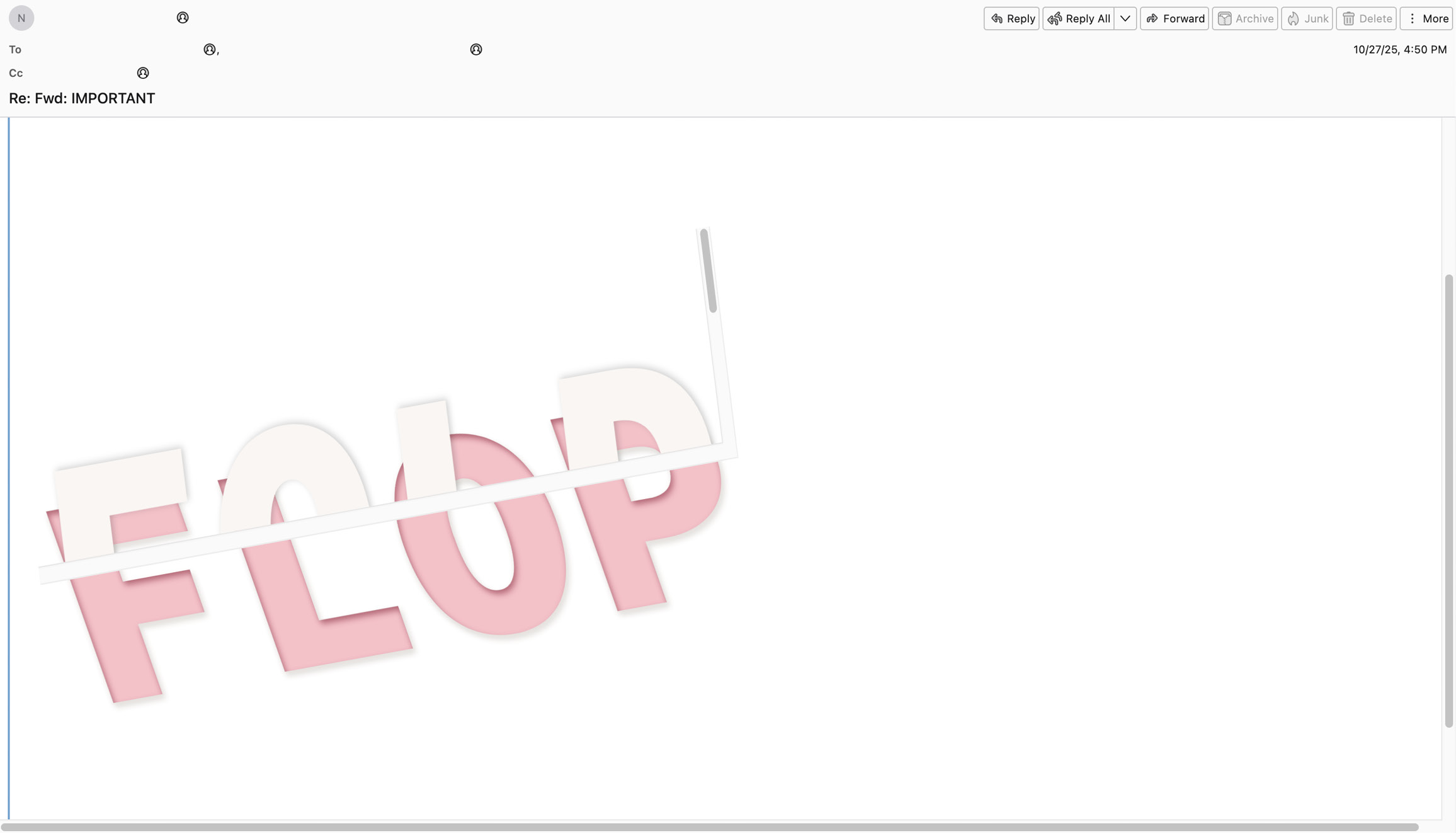Screen dimensions: 1456x833
Task: Click the sender avatar with letter N
Action: pos(21,18)
